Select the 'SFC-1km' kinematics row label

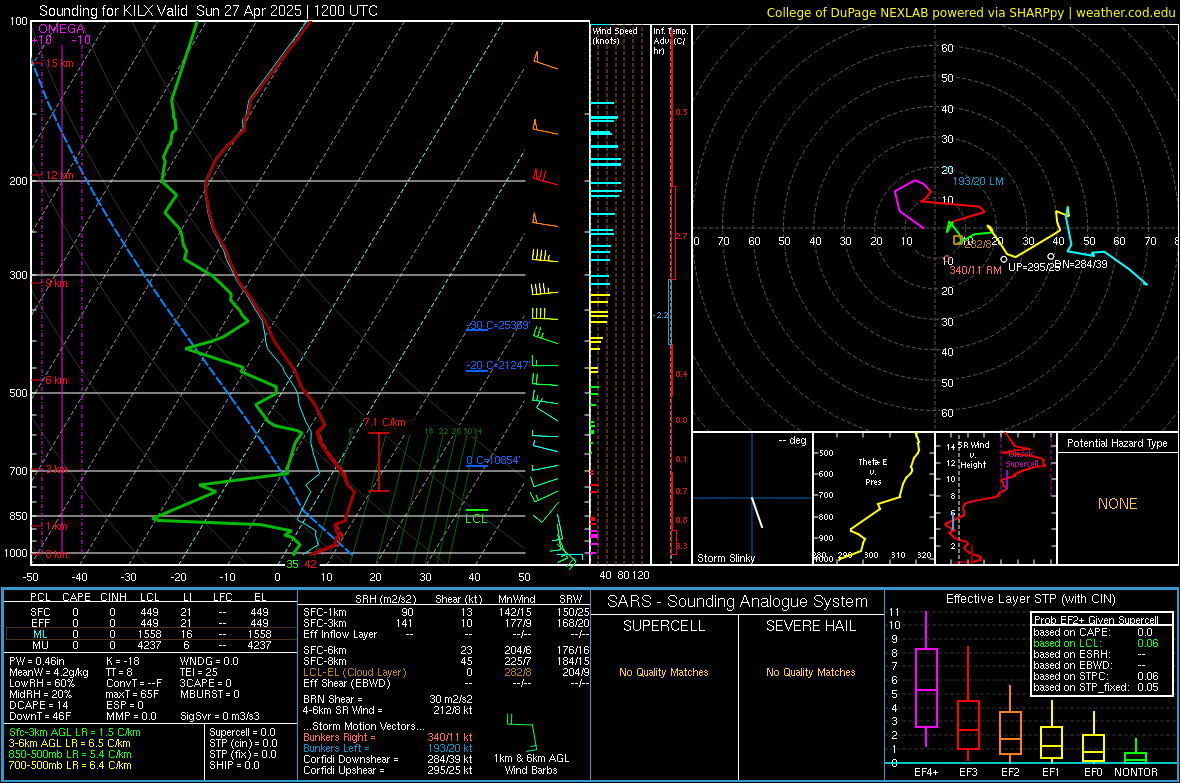(x=325, y=612)
